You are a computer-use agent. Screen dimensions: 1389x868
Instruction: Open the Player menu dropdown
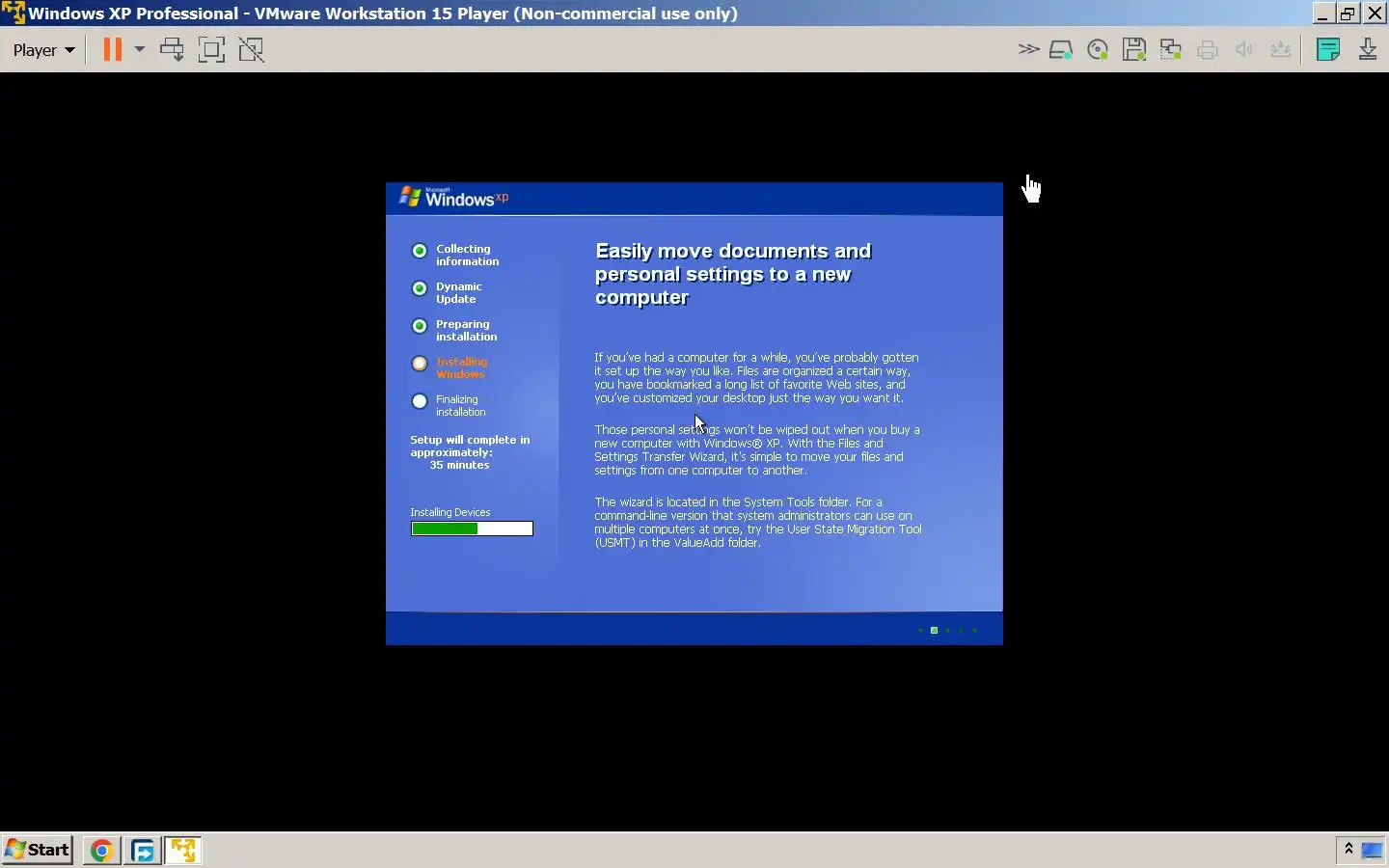click(x=43, y=50)
